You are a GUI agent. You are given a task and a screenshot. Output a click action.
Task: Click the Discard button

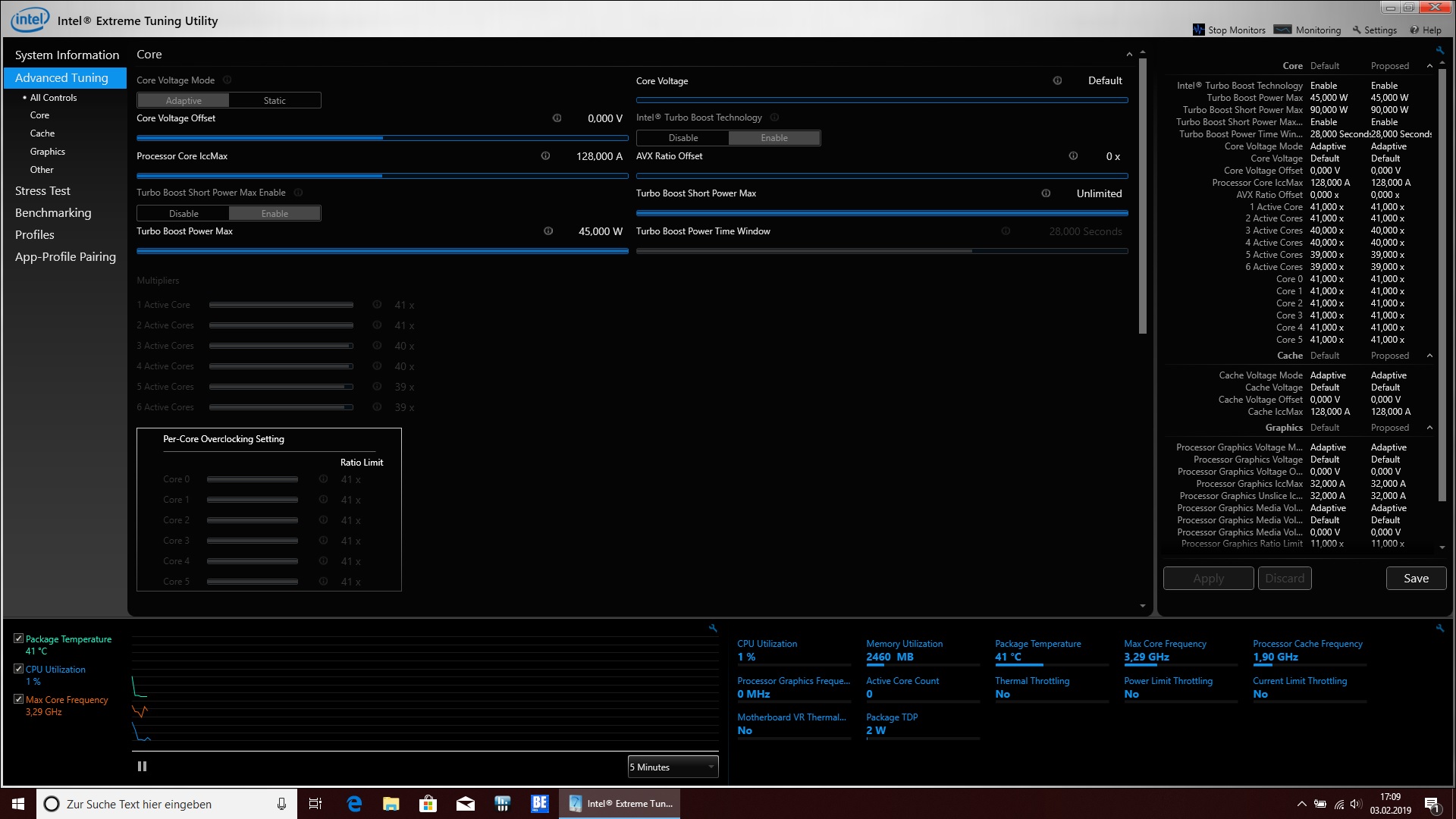coord(1285,578)
